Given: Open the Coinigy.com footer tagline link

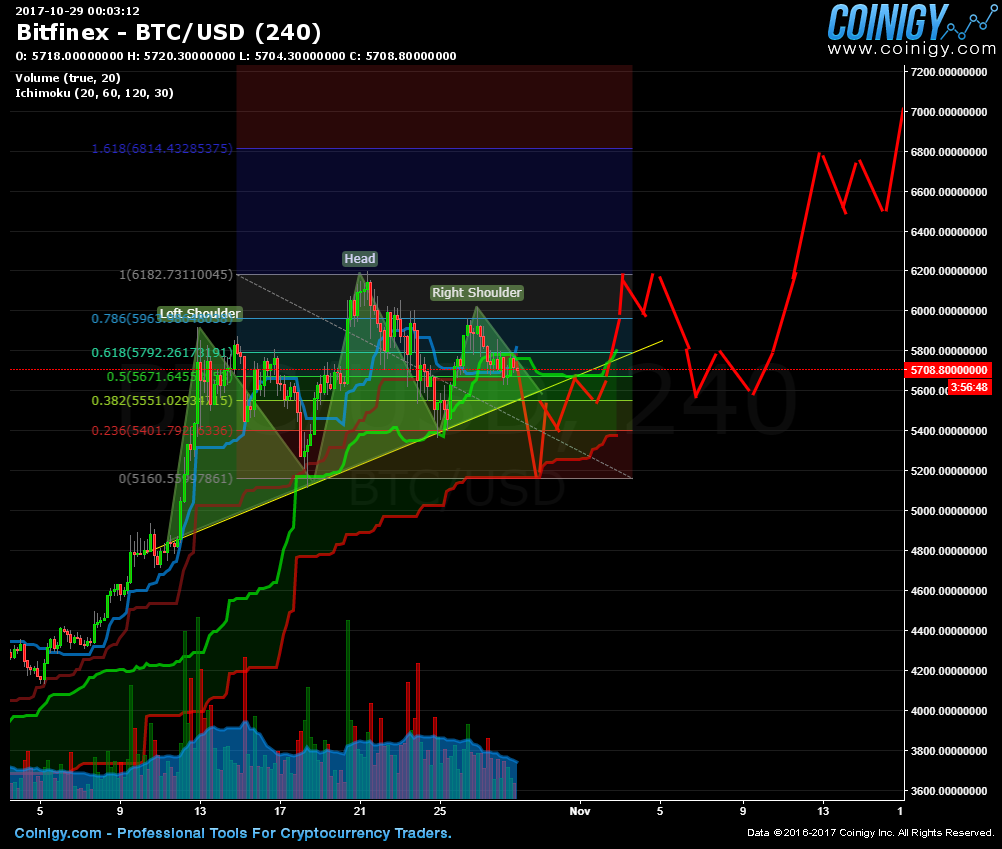Looking at the screenshot, I should 233,833.
